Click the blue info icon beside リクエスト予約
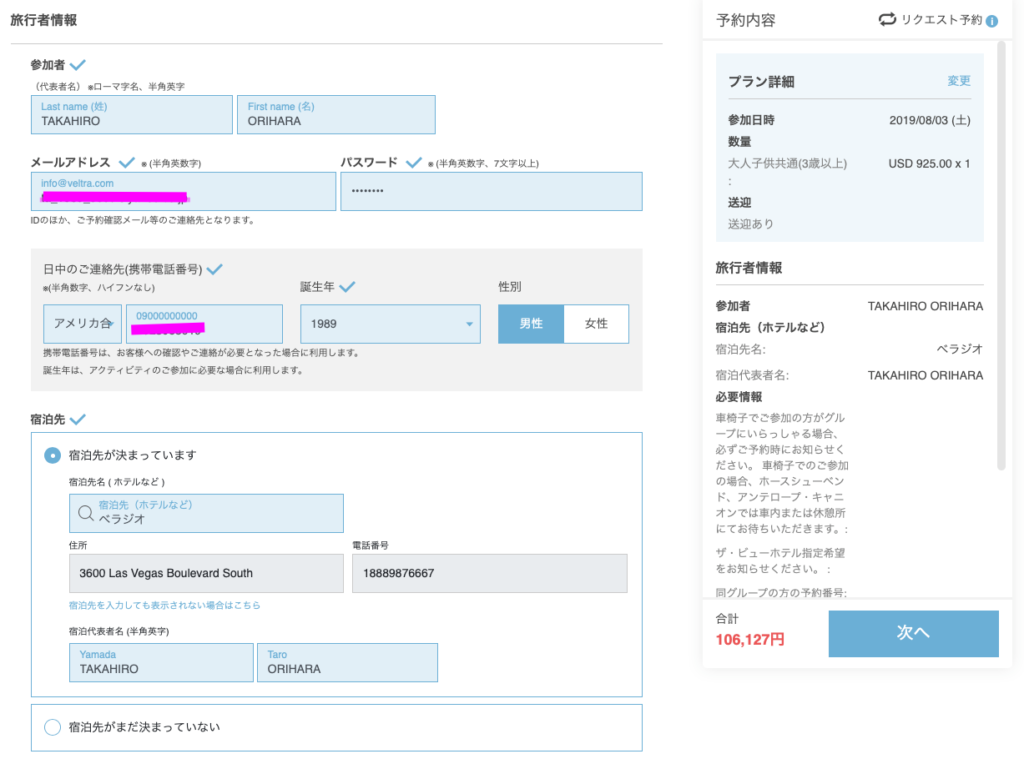 (991, 21)
